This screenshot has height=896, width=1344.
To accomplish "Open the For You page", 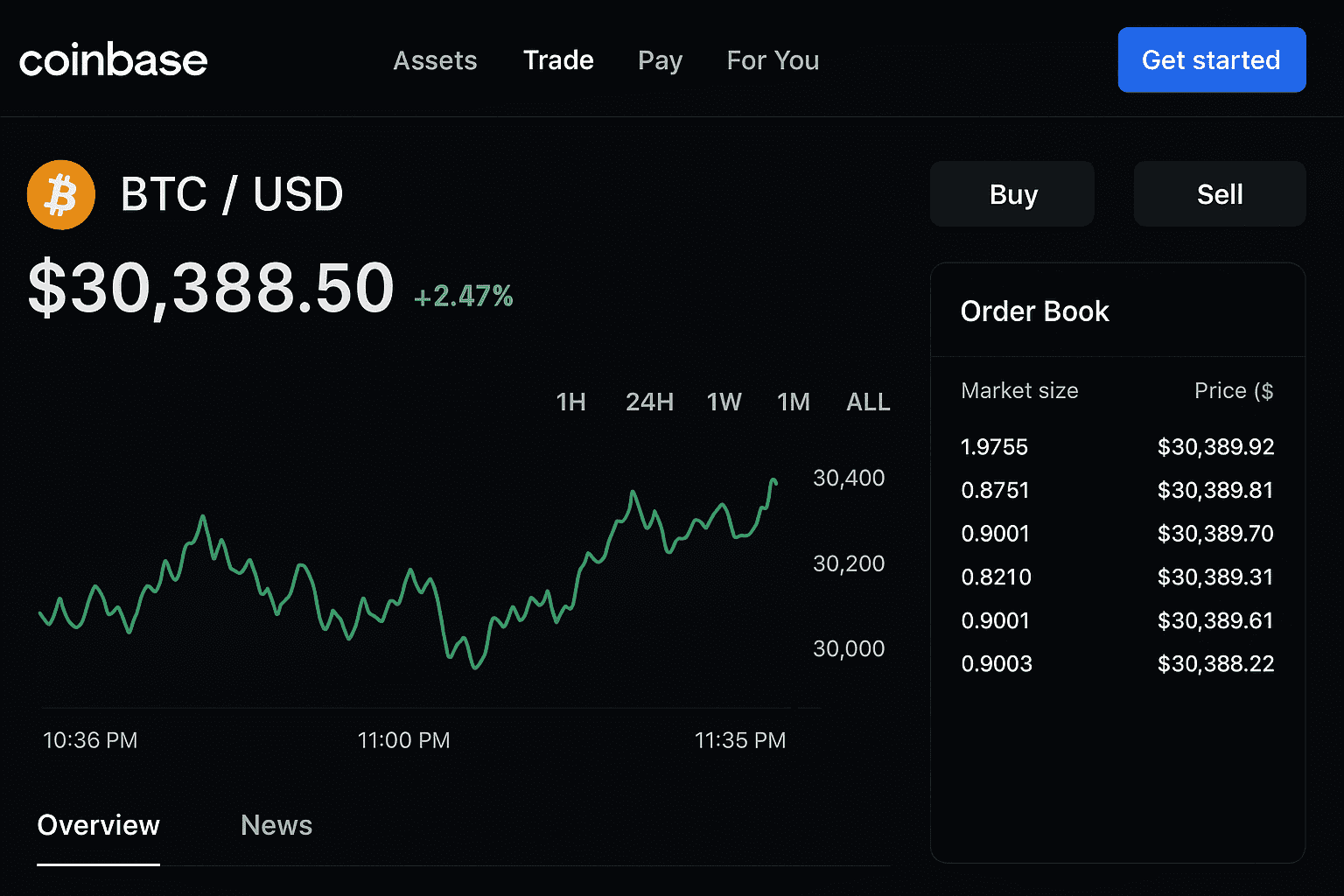I will point(773,60).
